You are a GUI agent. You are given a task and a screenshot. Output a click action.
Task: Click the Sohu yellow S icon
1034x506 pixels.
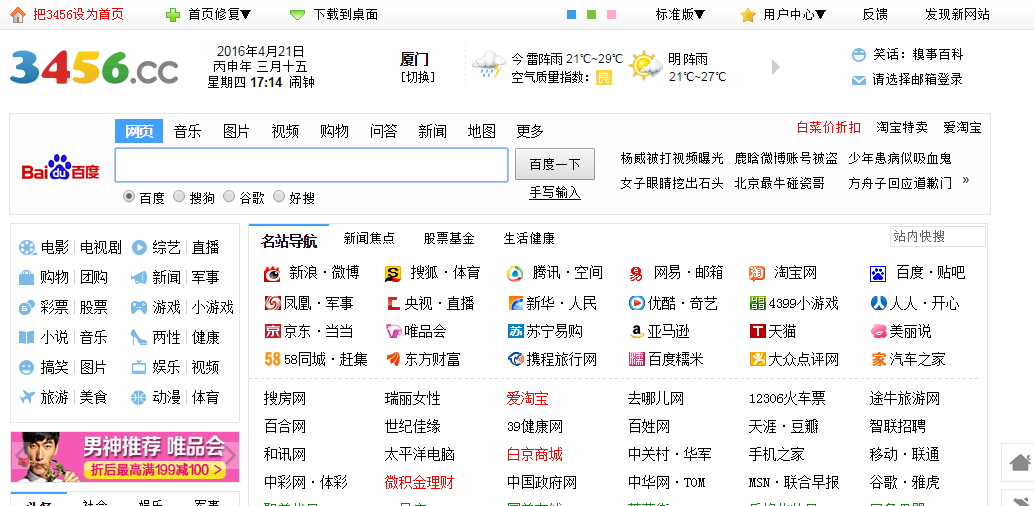393,273
